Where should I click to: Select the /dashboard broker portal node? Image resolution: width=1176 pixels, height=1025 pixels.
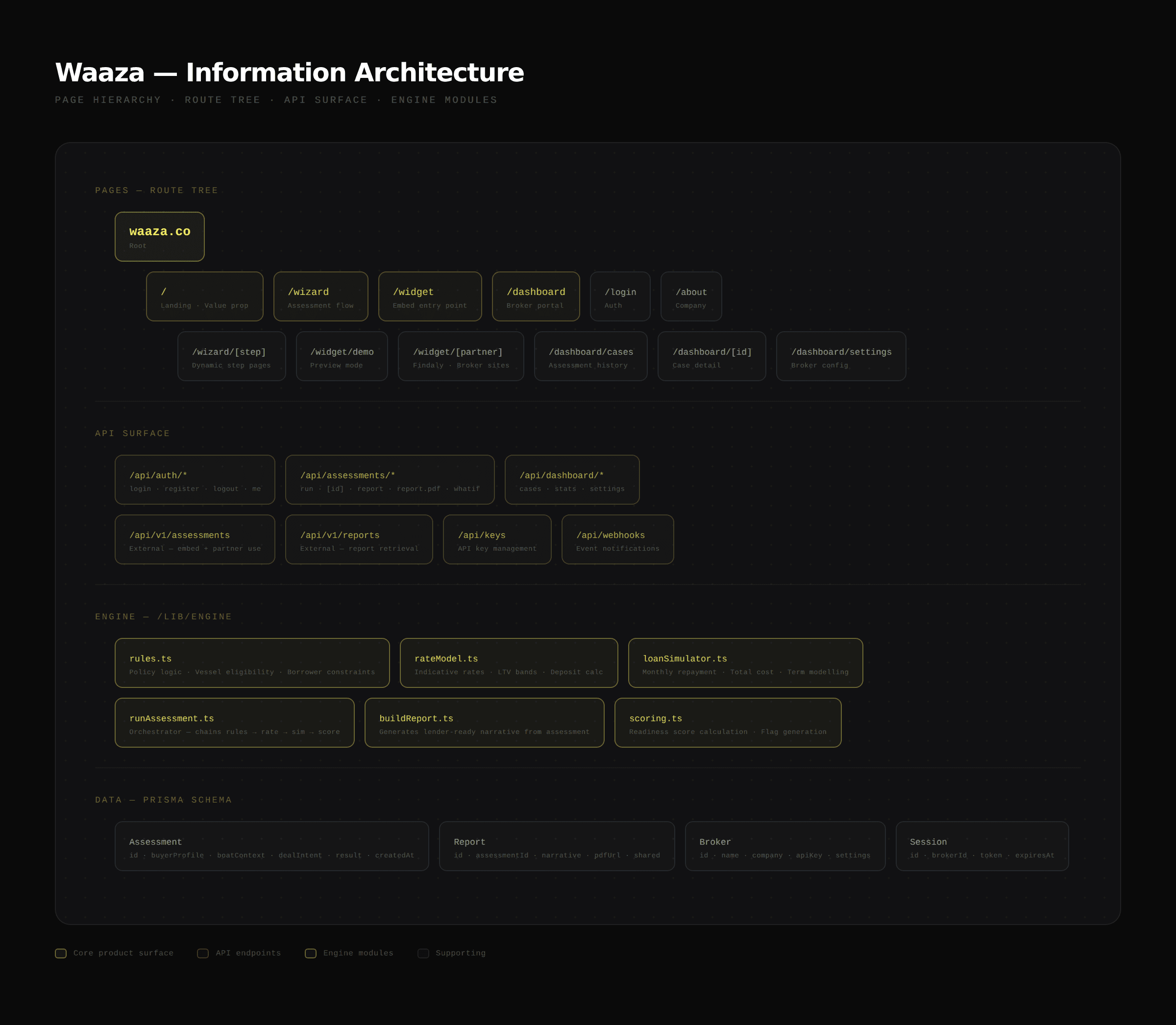tap(536, 296)
